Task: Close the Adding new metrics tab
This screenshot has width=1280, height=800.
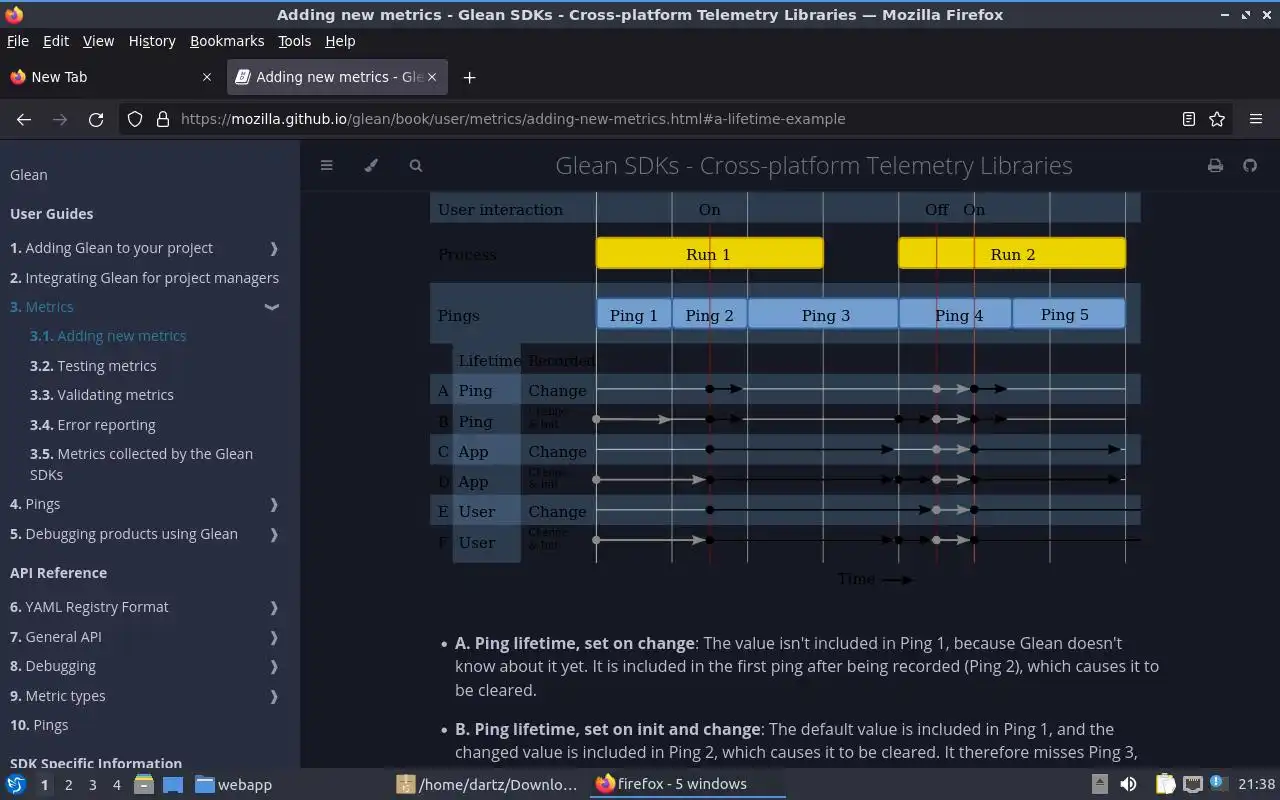Action: (433, 77)
